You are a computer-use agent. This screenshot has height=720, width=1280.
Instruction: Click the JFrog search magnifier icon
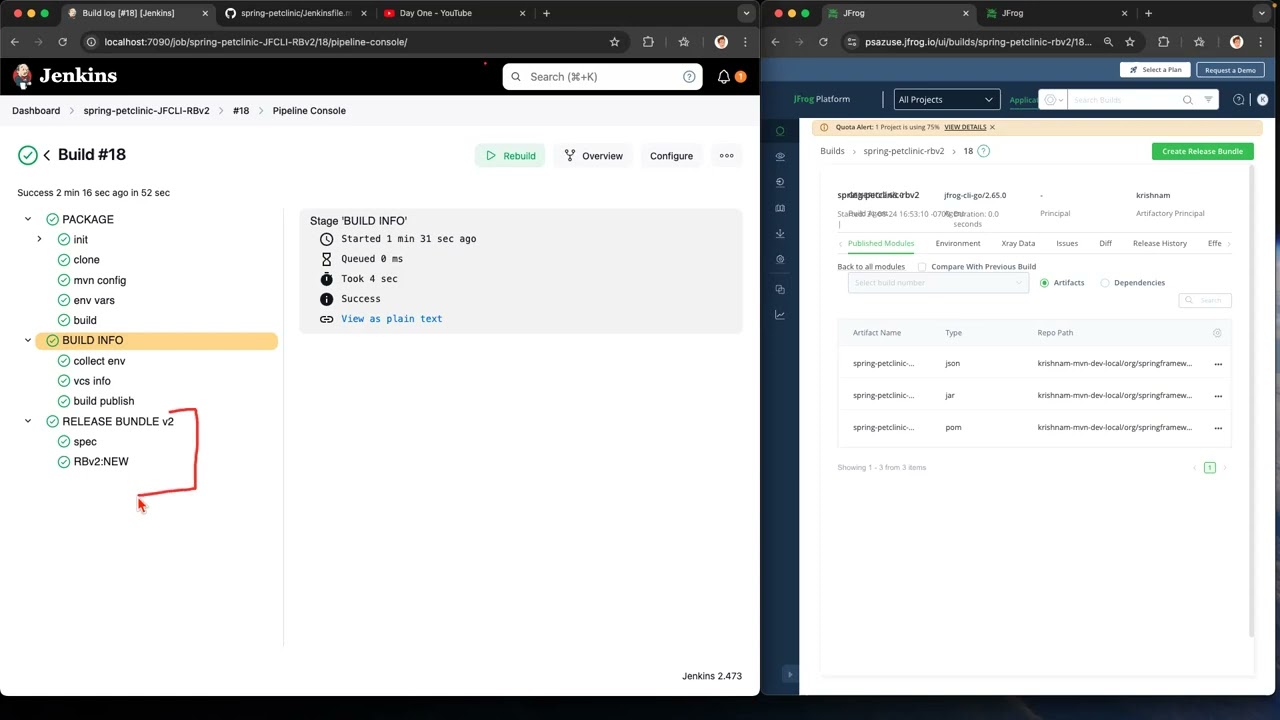click(1187, 100)
